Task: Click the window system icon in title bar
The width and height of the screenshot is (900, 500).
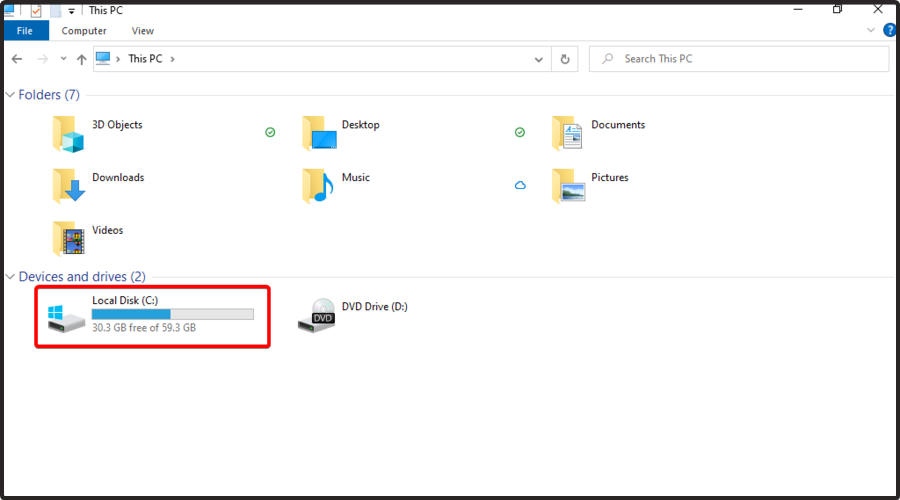Action: click(9, 10)
